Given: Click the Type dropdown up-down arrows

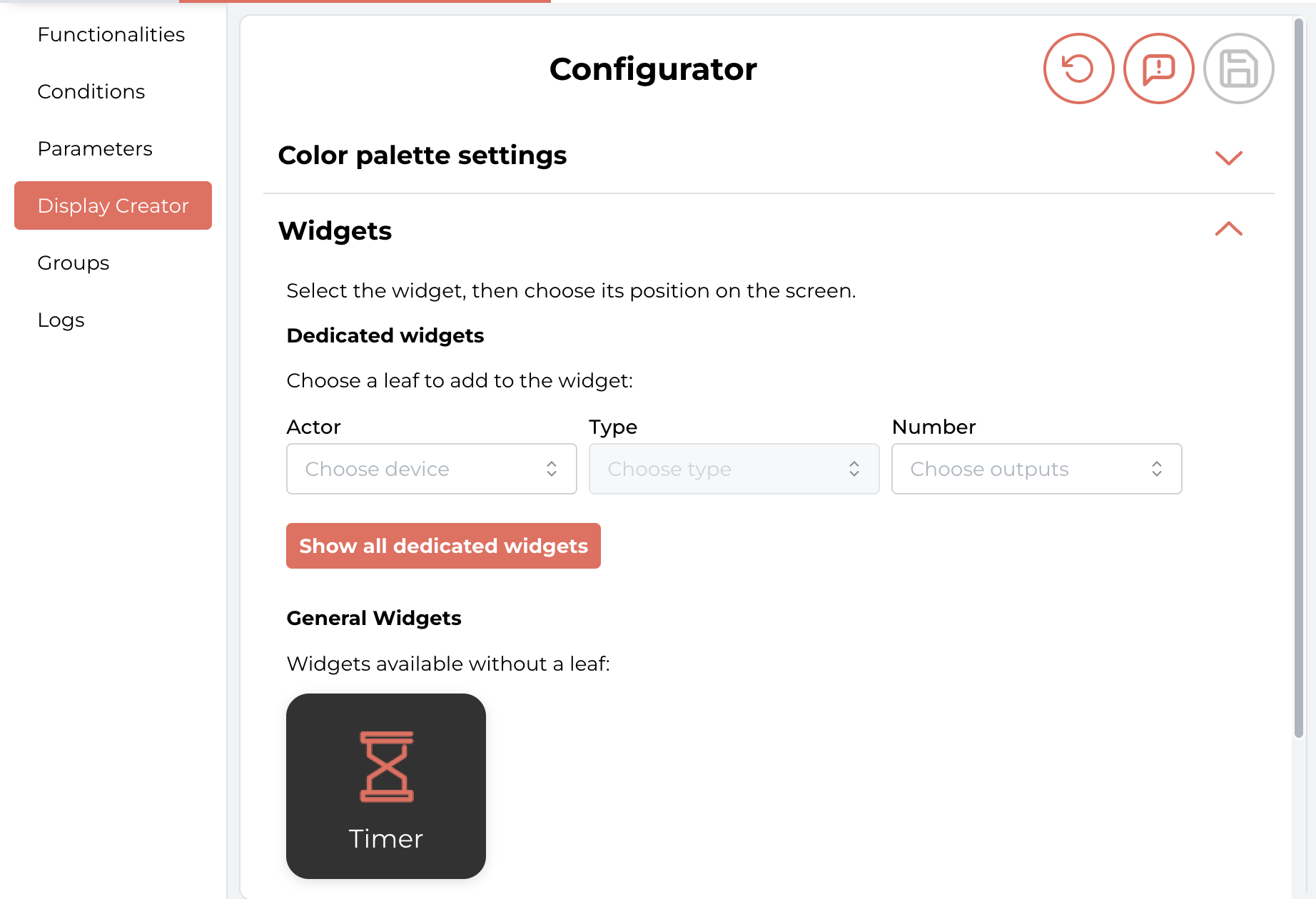Looking at the screenshot, I should coord(854,469).
